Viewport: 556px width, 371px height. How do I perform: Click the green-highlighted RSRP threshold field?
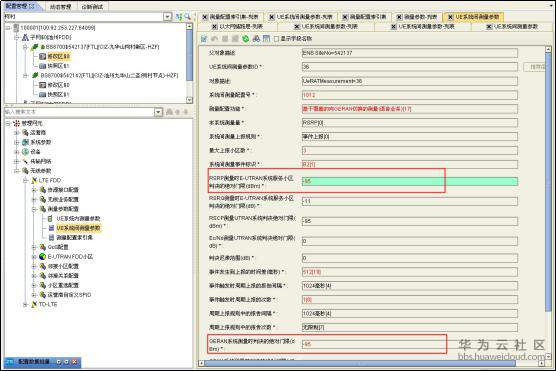[410, 181]
